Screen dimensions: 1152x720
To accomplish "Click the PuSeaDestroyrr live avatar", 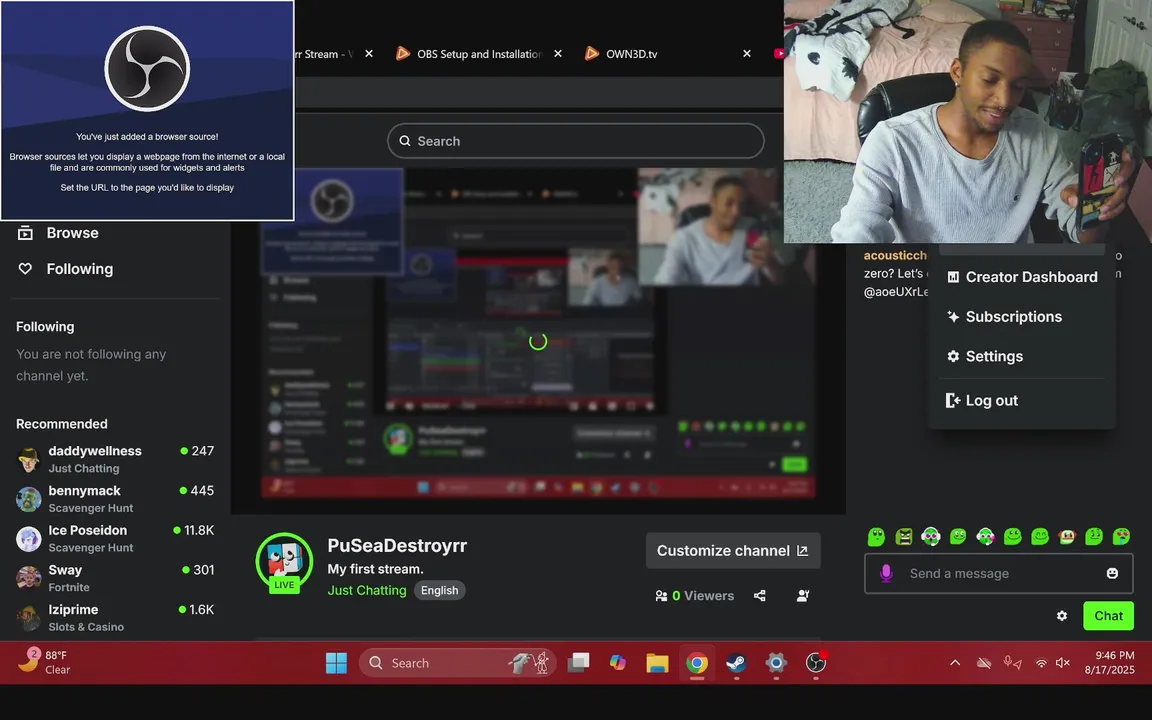I will point(284,562).
